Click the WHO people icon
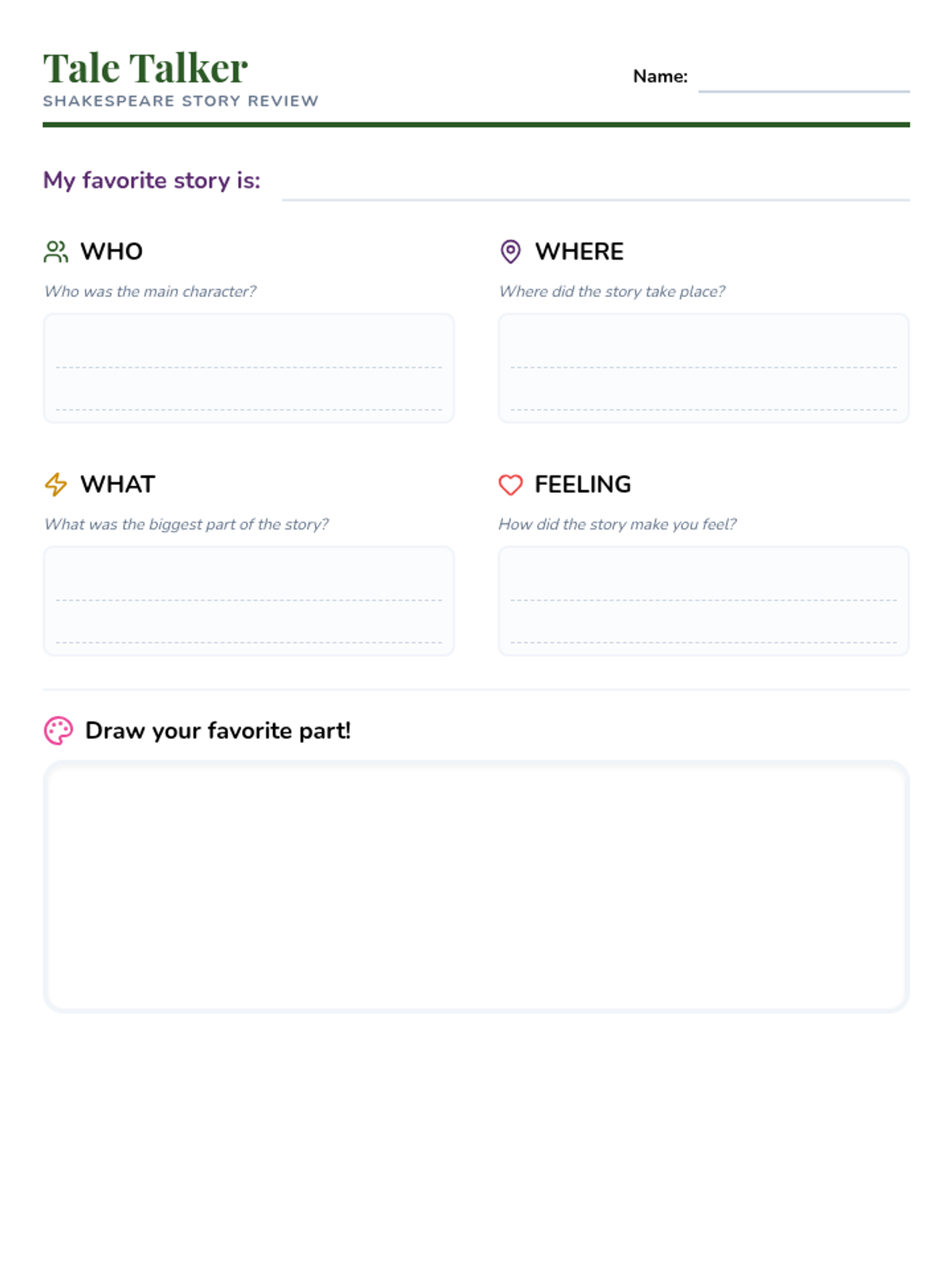 pos(56,252)
